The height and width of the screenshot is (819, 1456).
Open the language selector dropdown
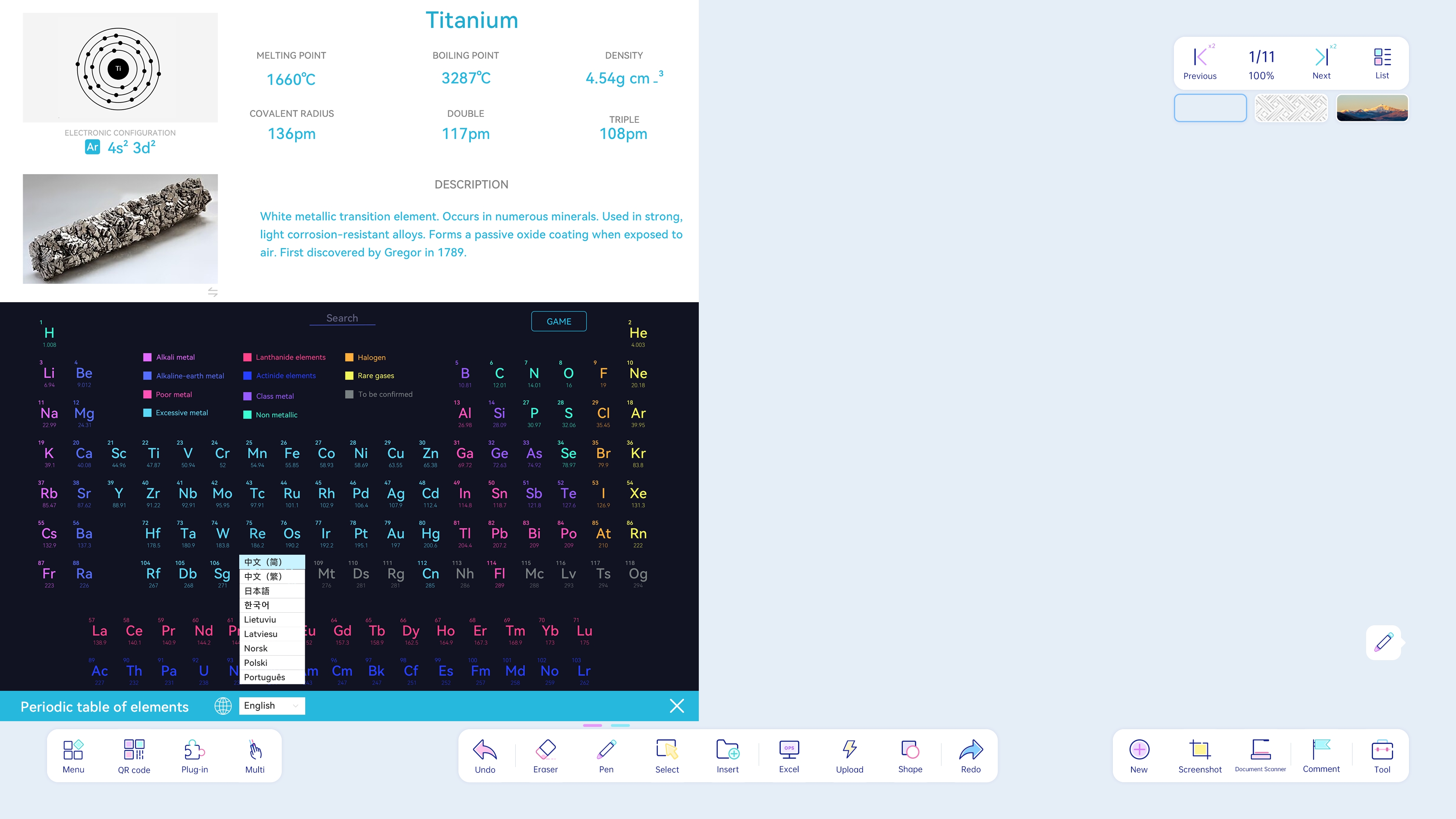pos(271,705)
